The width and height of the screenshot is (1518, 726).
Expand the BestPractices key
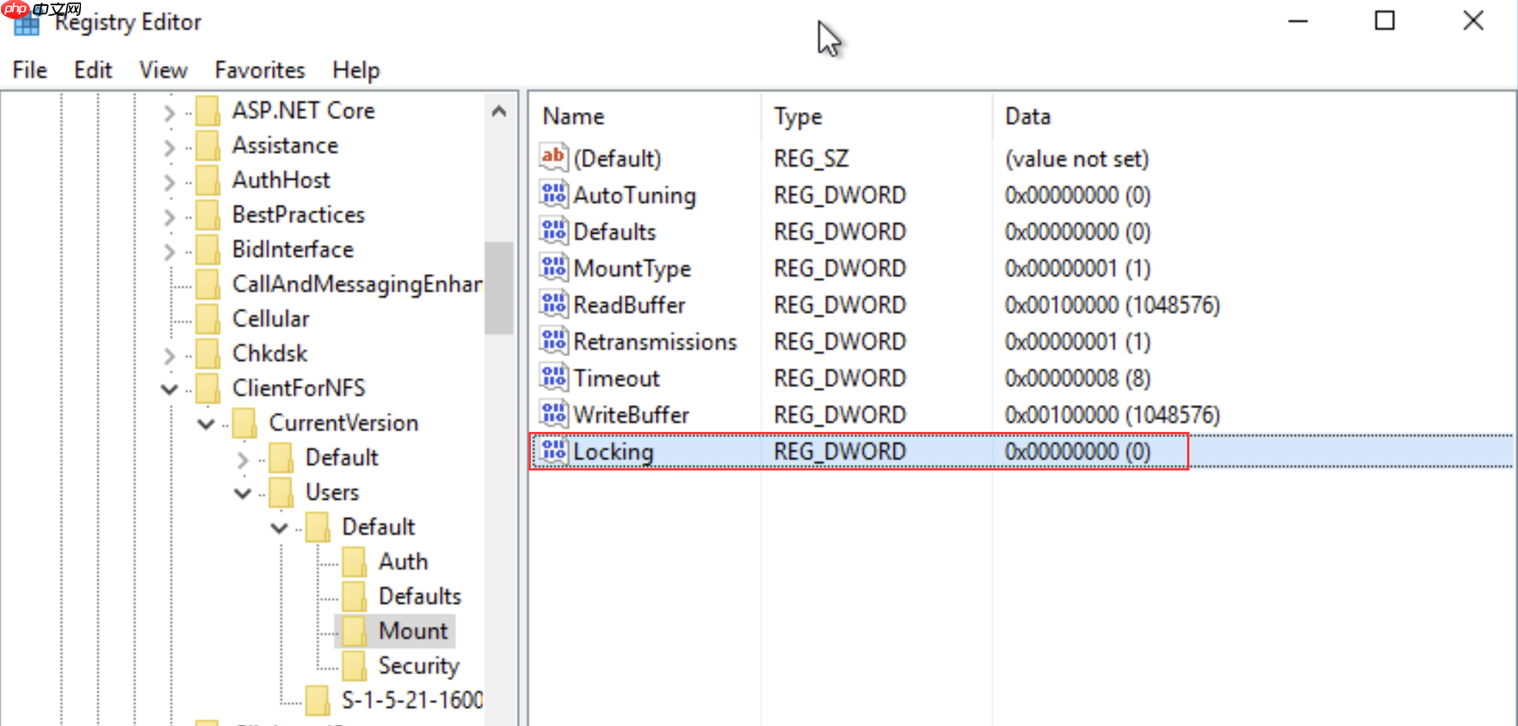click(x=170, y=217)
